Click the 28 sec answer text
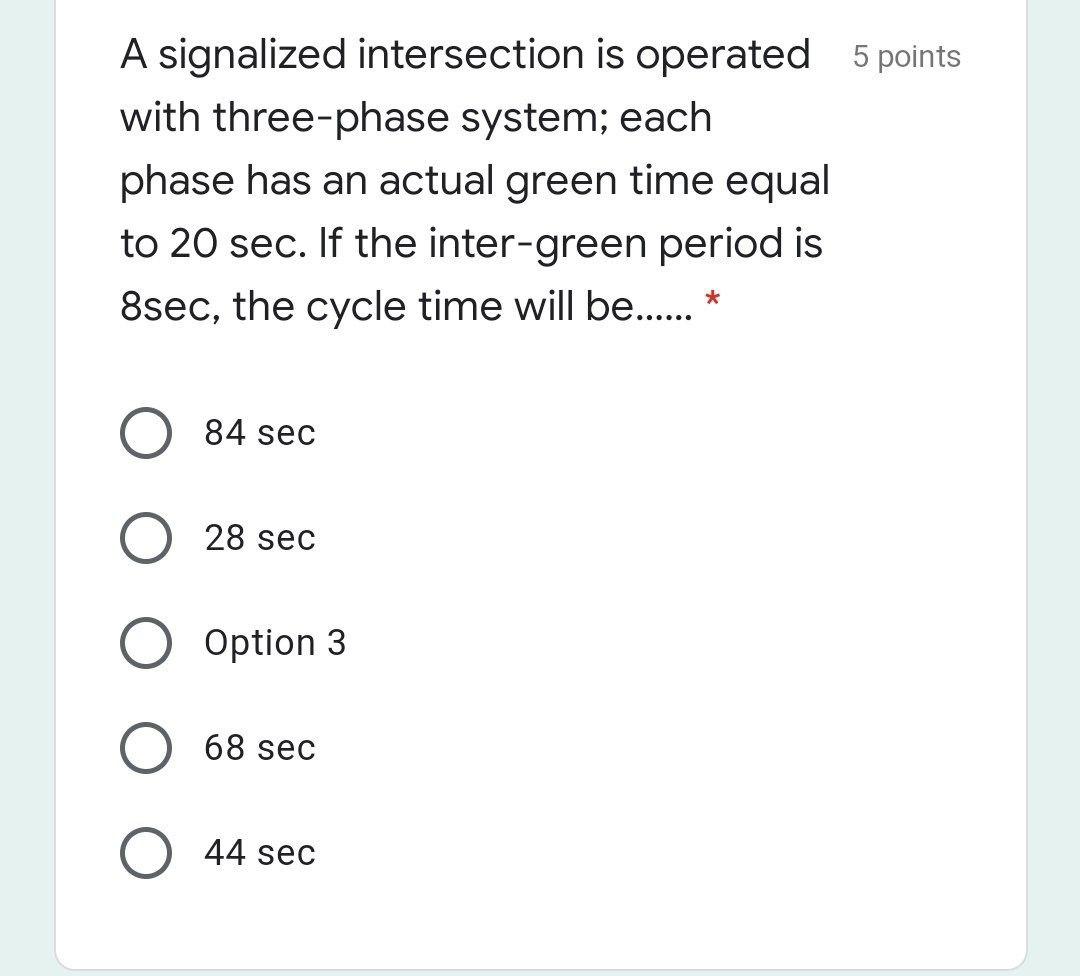Viewport: 1080px width, 976px height. click(259, 537)
